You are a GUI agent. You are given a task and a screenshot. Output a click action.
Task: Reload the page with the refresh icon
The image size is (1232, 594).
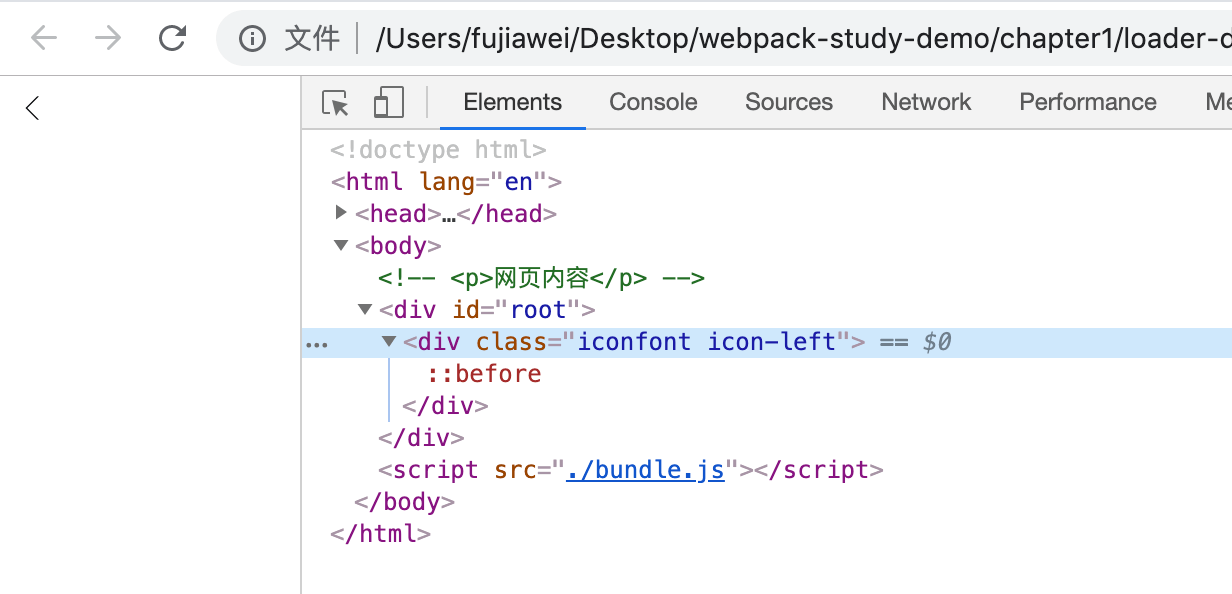[x=173, y=38]
